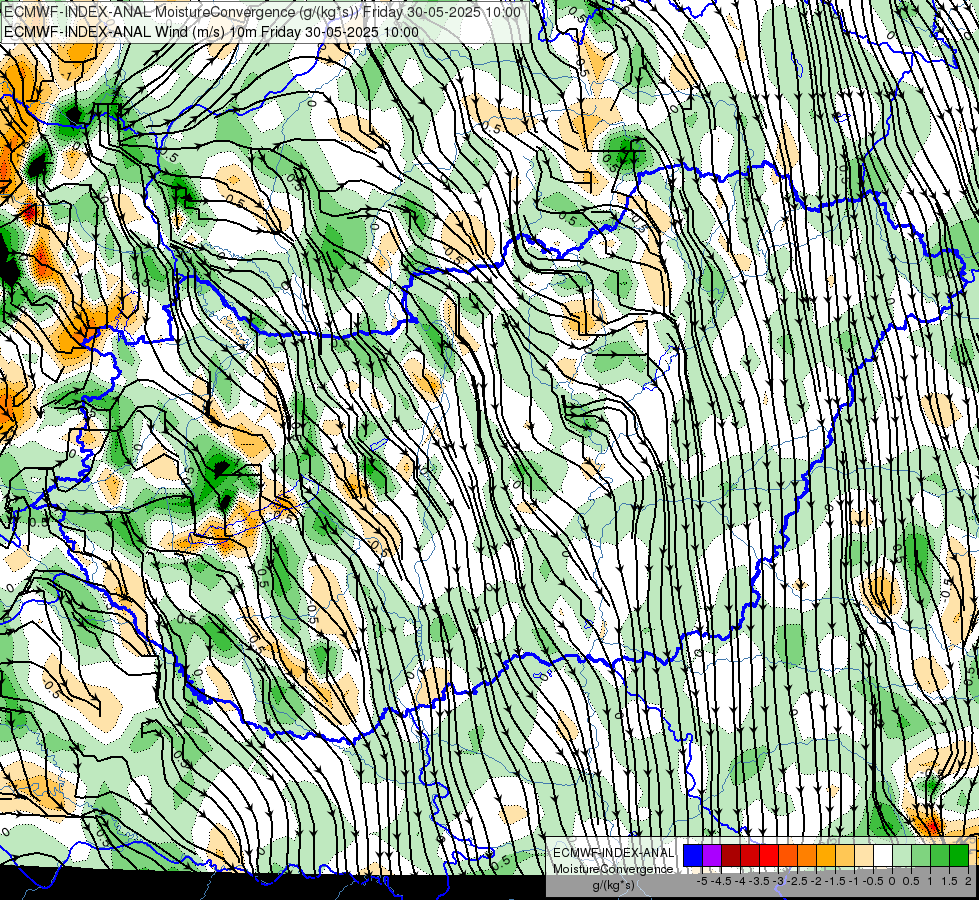
Task: Click the legend unit g/(kg*s)
Action: pyautogui.click(x=613, y=885)
